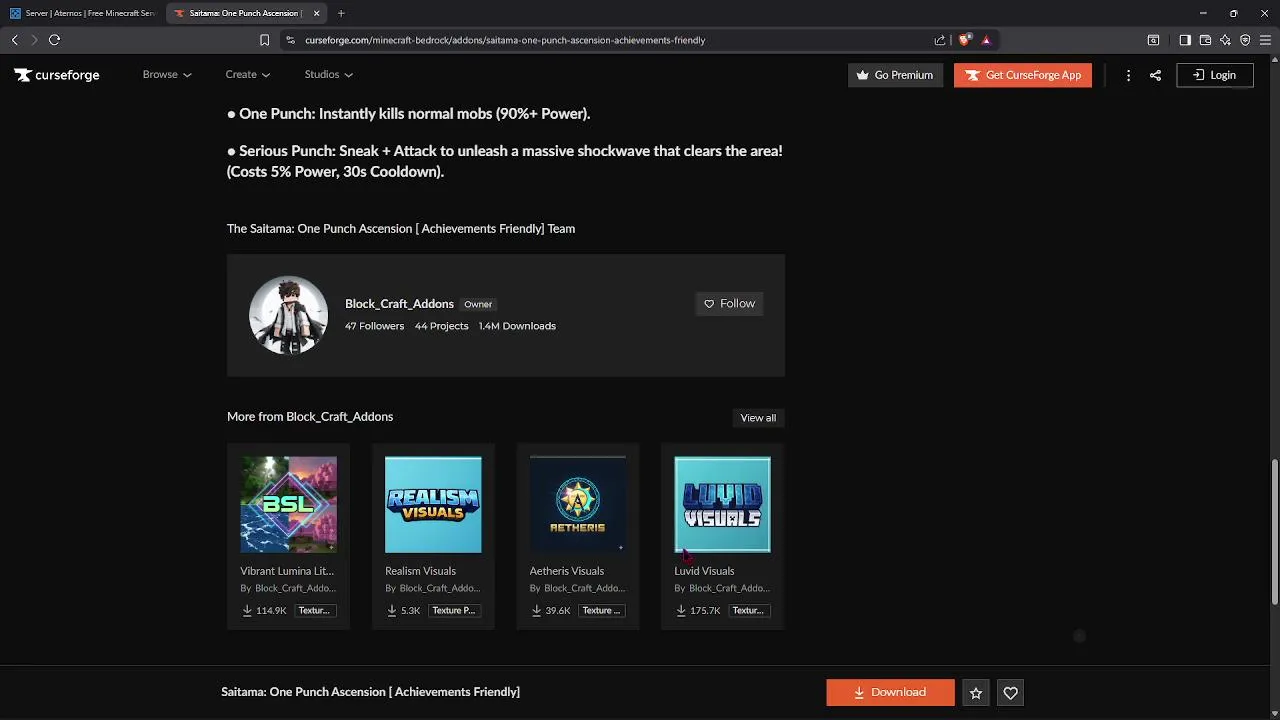This screenshot has width=1280, height=720.
Task: Open Brave Shields lion icon
Action: pyautogui.click(x=964, y=40)
